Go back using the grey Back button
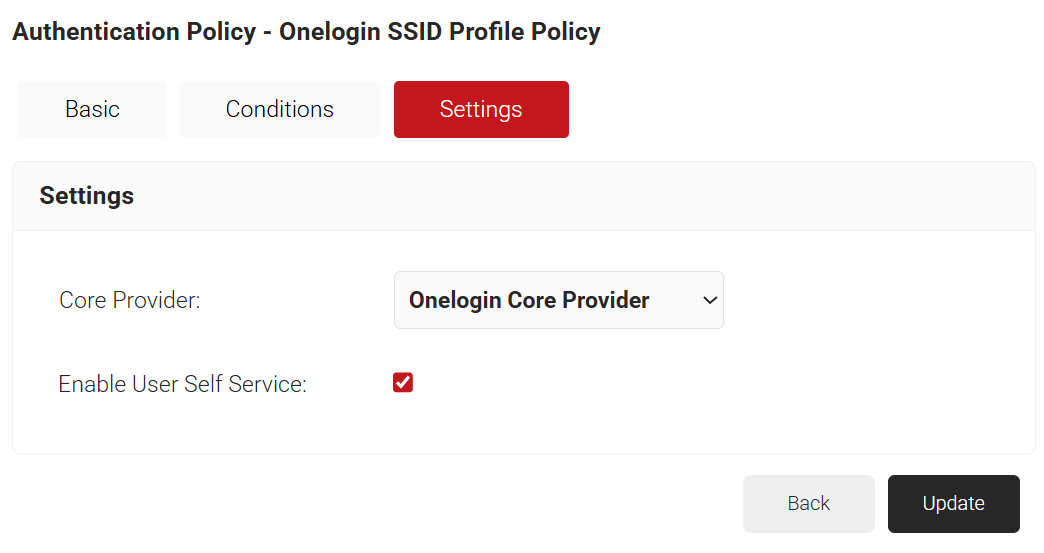1044x553 pixels. click(808, 503)
